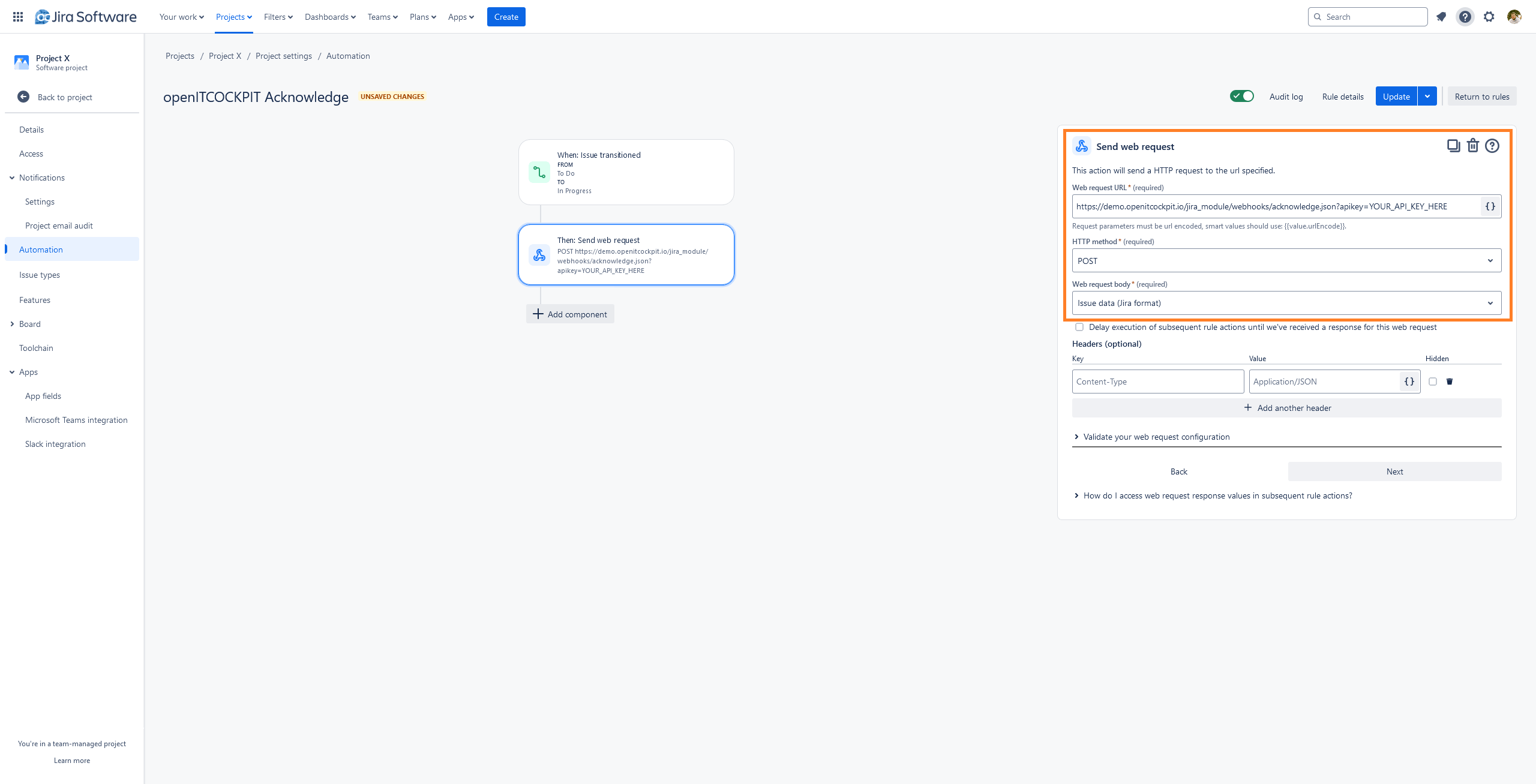Open Project email audit in sidebar

pos(59,226)
